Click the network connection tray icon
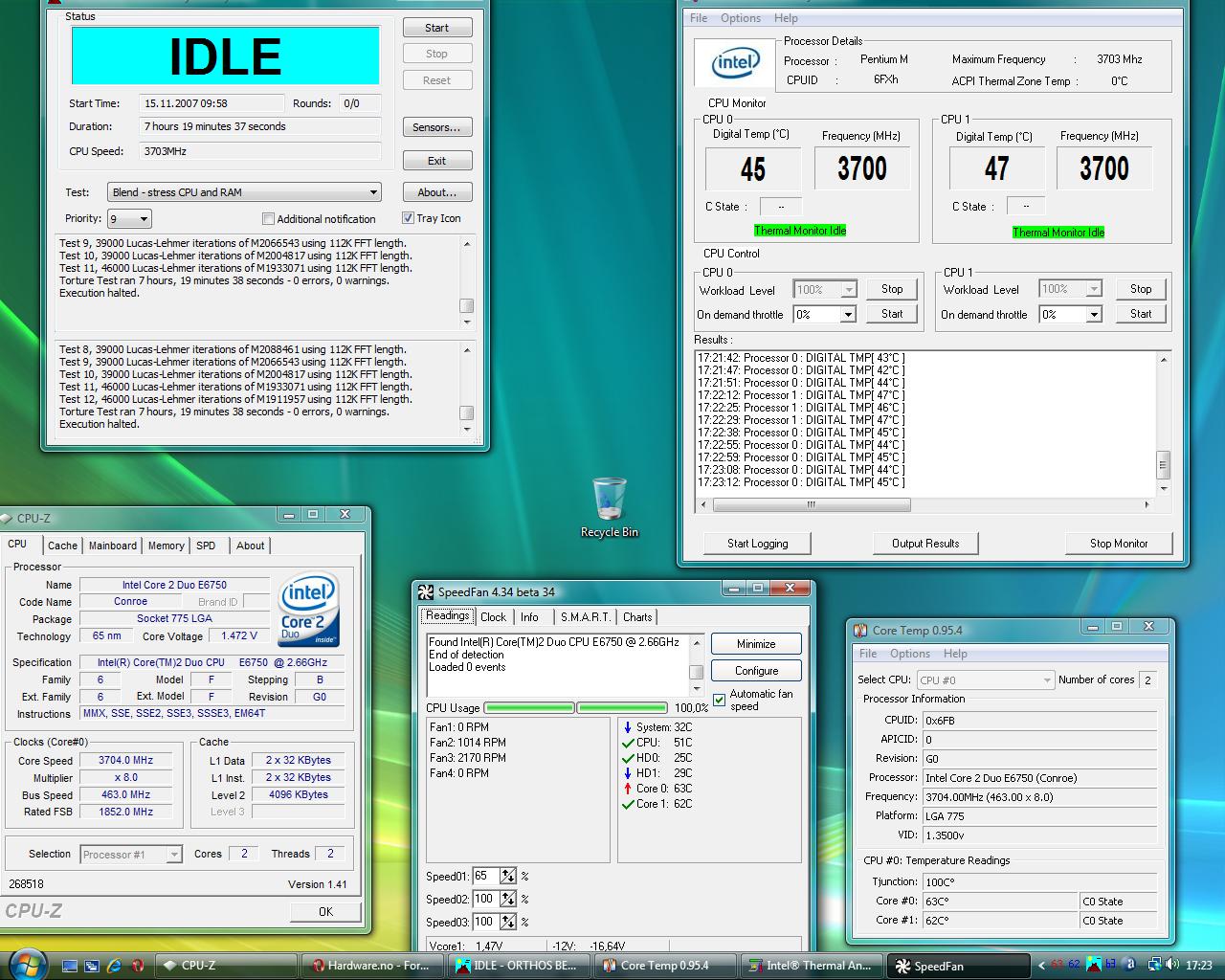The image size is (1225, 980). pos(1155,965)
